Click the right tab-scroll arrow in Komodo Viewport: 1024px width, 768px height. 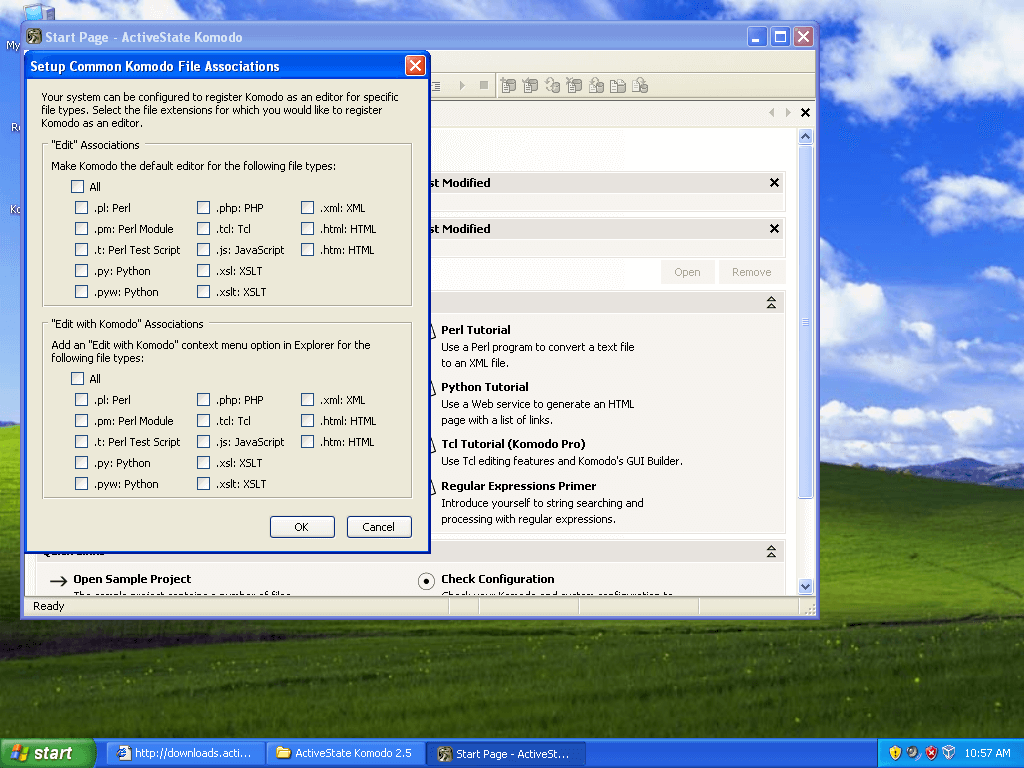coord(788,112)
